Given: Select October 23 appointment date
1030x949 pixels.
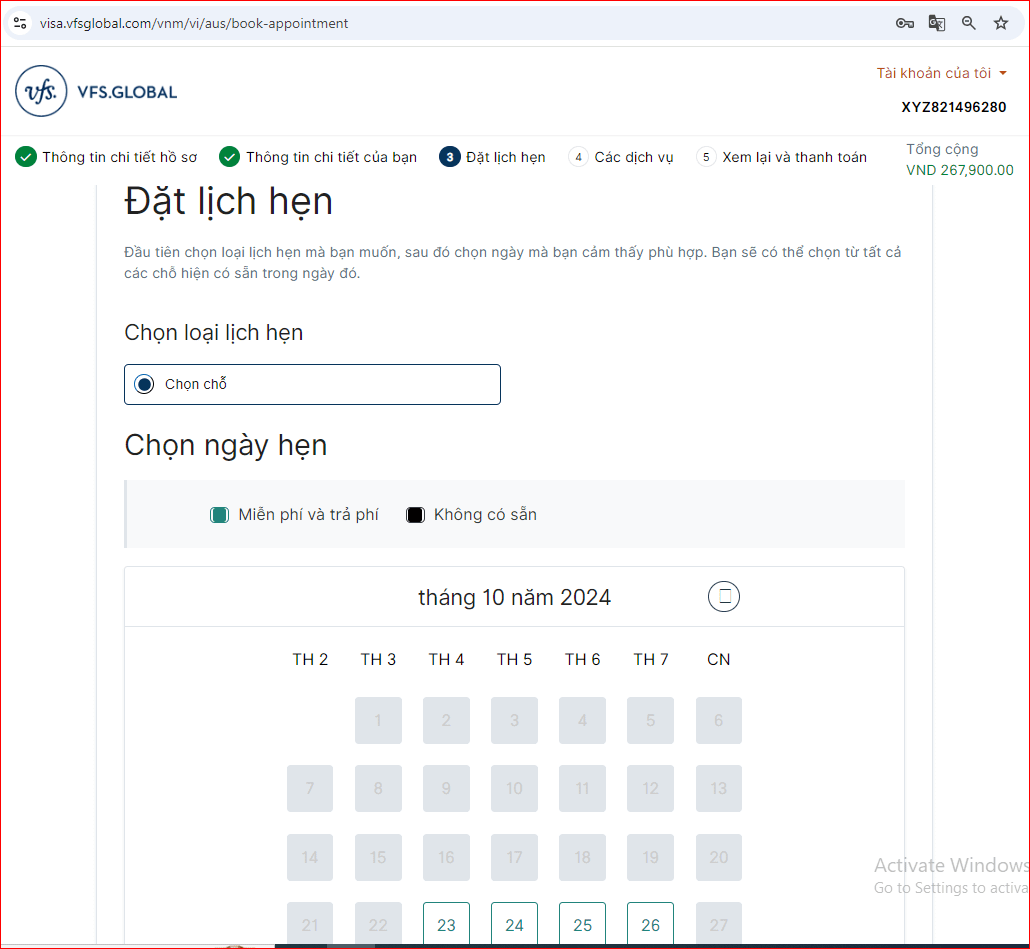Looking at the screenshot, I should (x=446, y=925).
